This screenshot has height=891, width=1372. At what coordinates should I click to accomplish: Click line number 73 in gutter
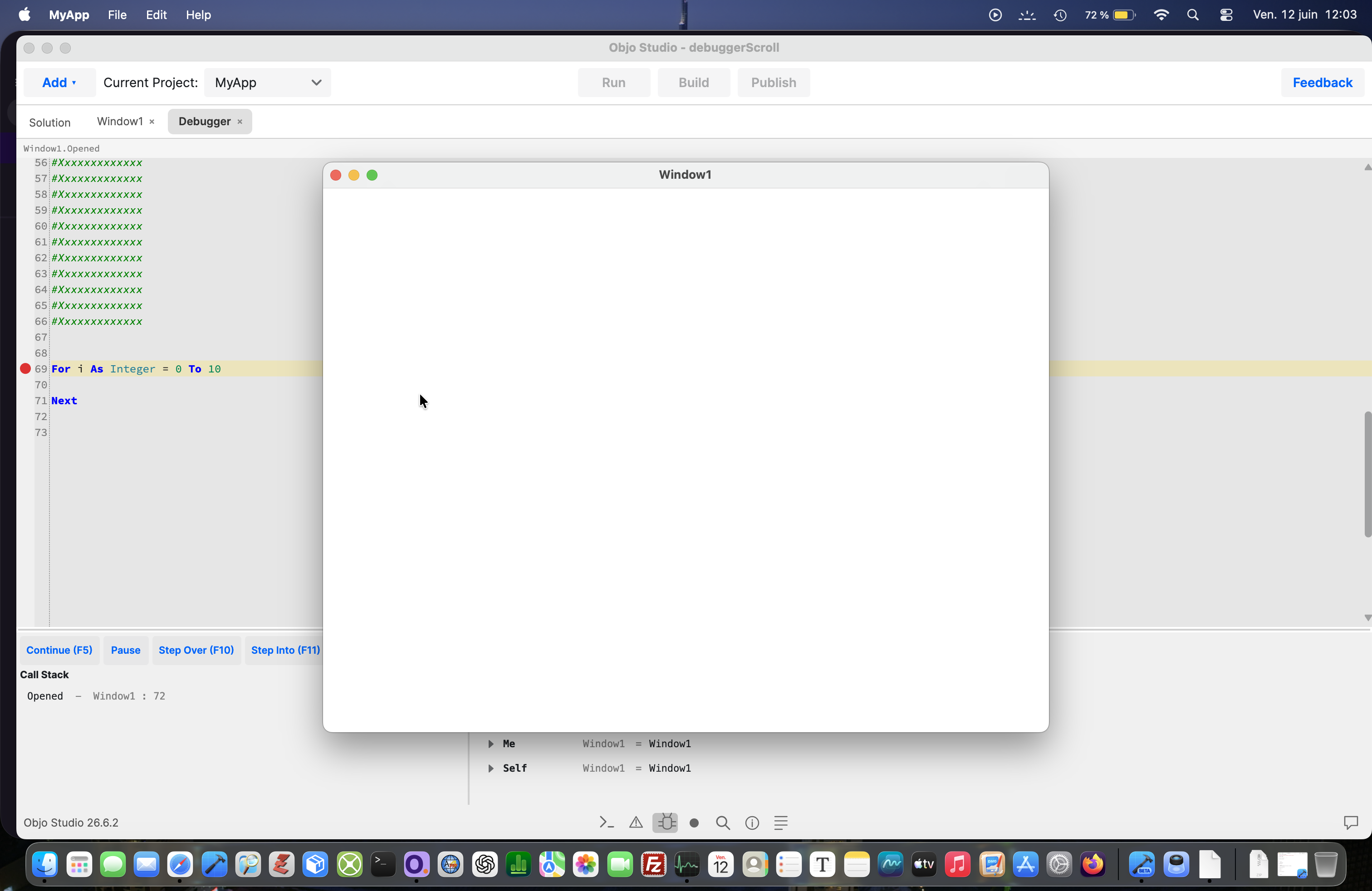(41, 432)
